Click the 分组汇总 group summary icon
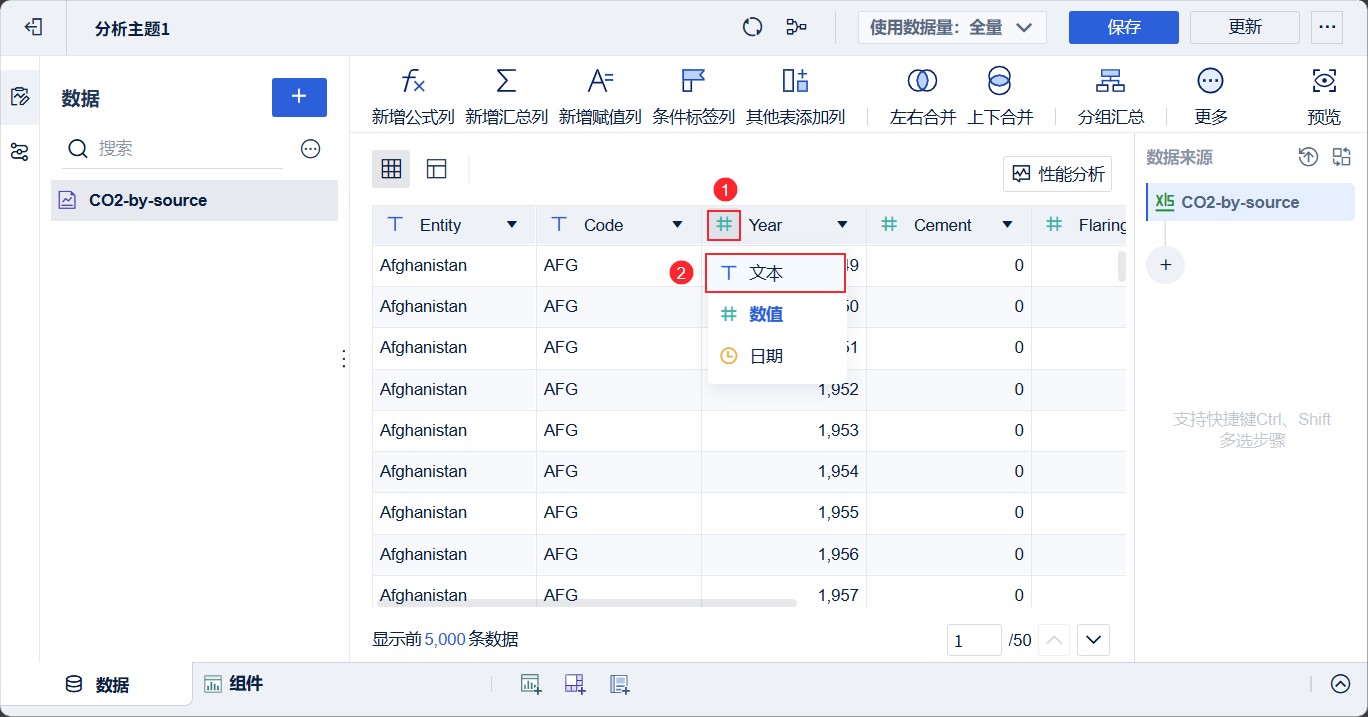 pyautogui.click(x=1110, y=82)
